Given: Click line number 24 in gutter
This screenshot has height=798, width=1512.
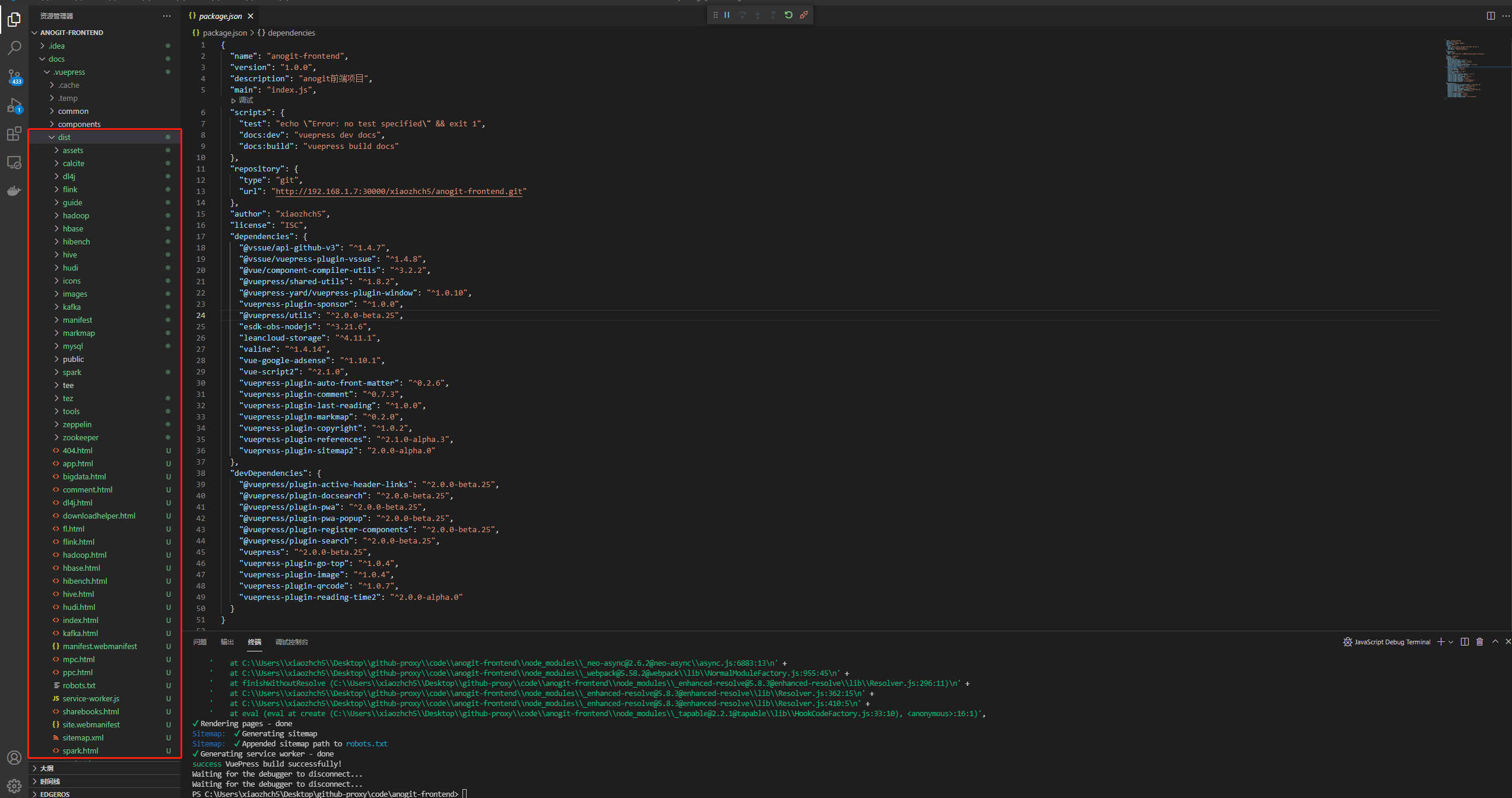Looking at the screenshot, I should [201, 315].
